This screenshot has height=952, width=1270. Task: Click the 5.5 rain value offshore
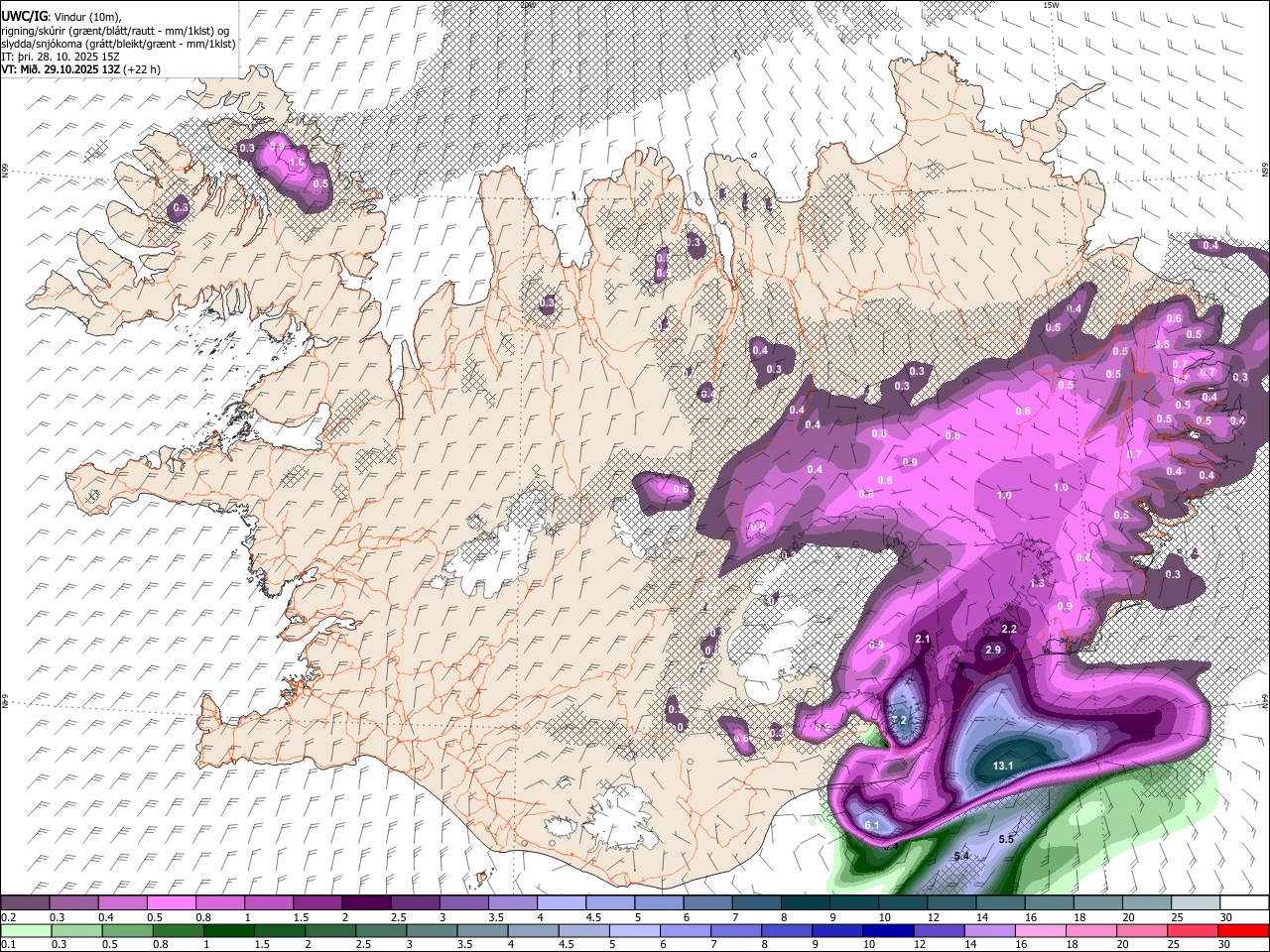tap(1006, 839)
